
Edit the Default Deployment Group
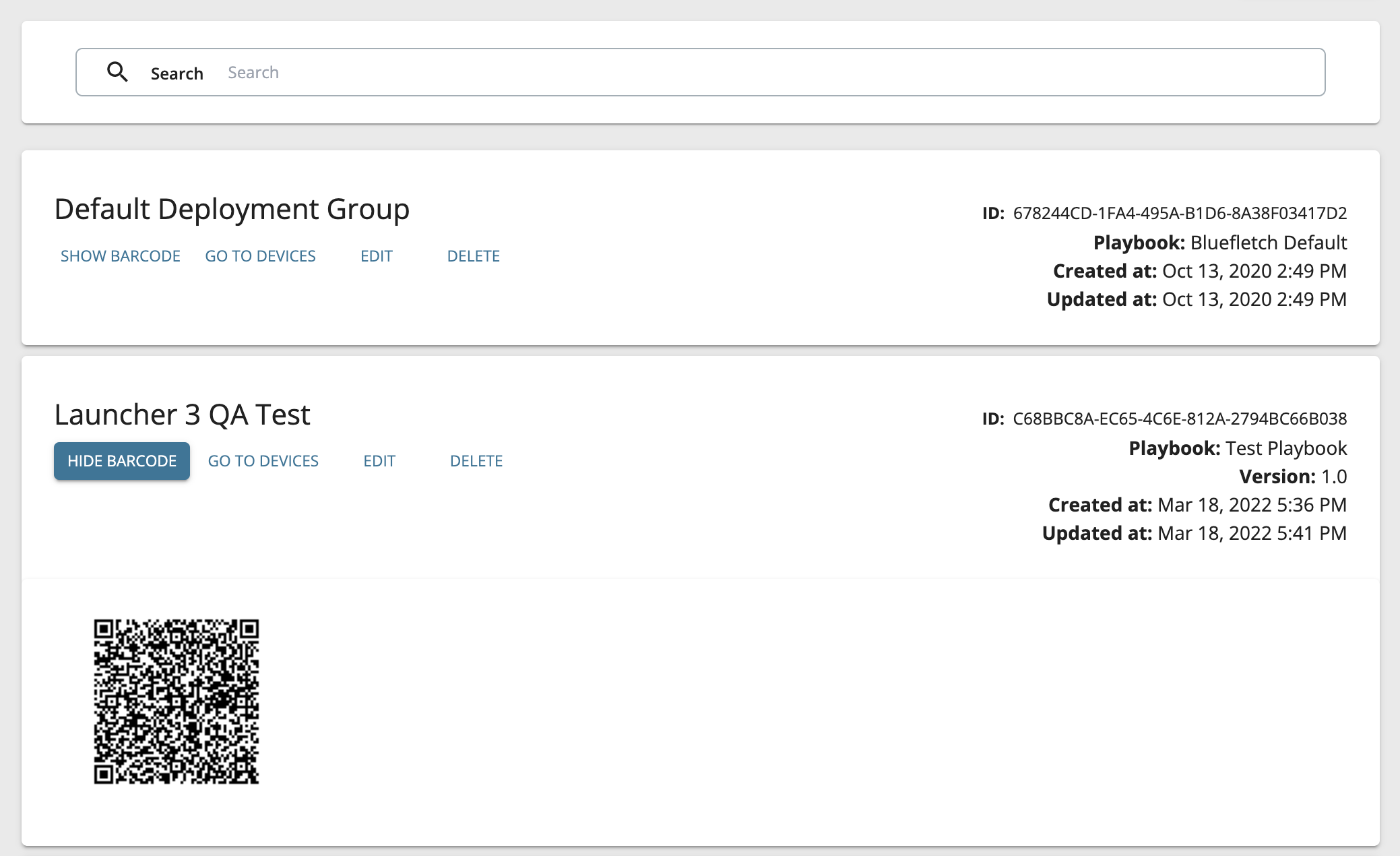pyautogui.click(x=376, y=256)
